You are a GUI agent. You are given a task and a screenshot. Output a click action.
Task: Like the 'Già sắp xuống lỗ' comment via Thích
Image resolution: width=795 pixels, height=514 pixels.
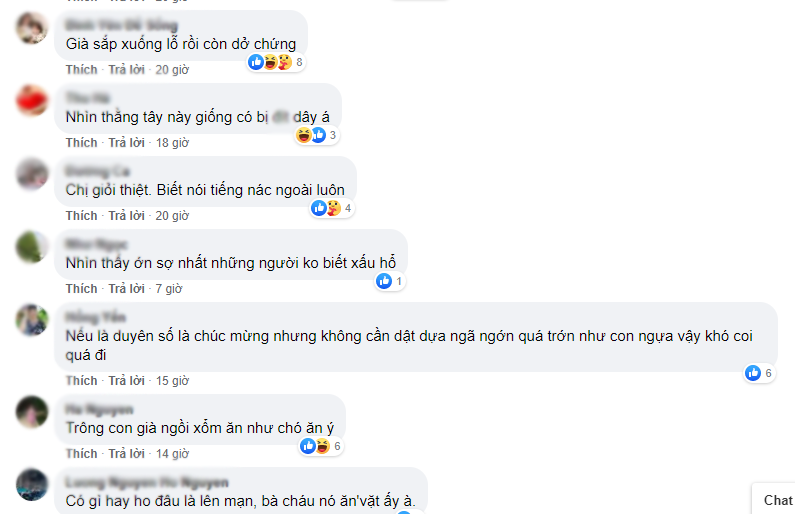tap(81, 70)
